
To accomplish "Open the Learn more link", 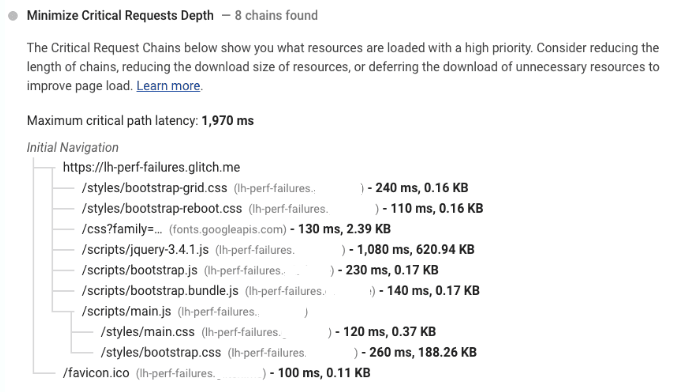I will (x=168, y=86).
